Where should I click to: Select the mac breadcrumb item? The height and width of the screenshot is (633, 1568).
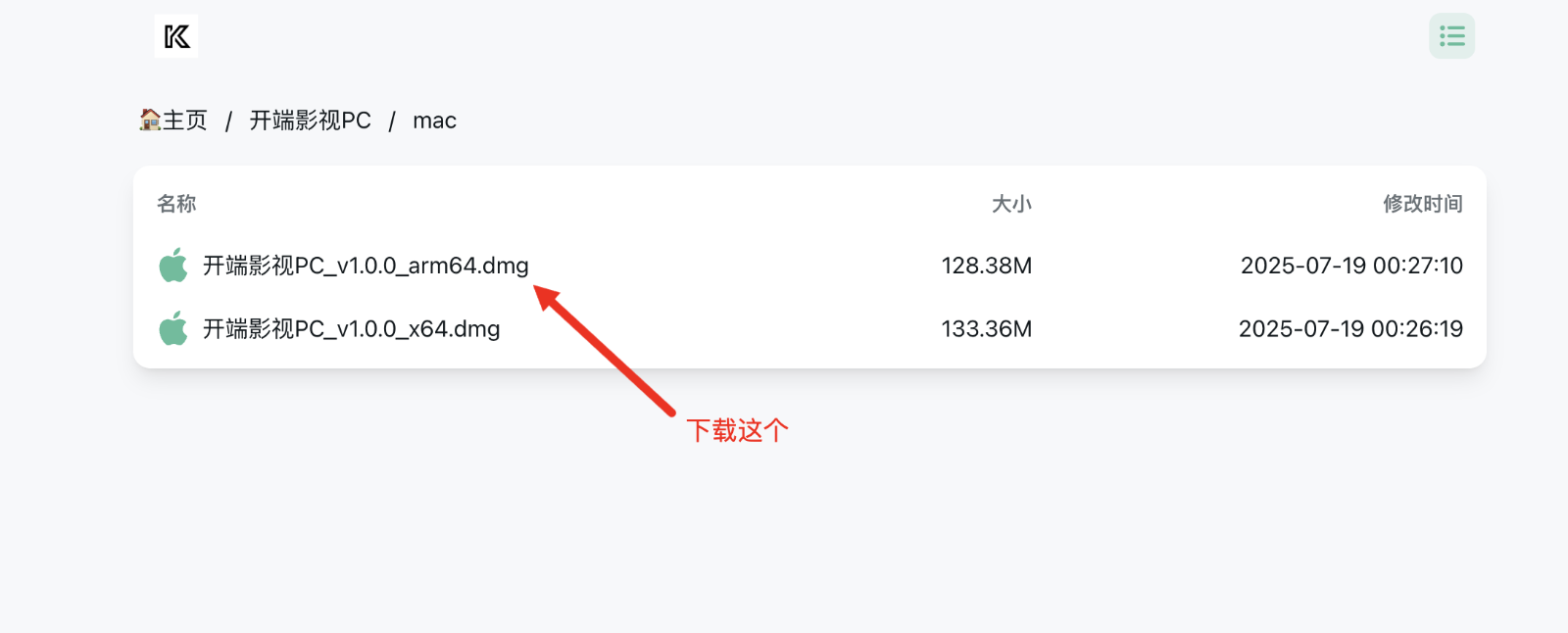pos(434,121)
